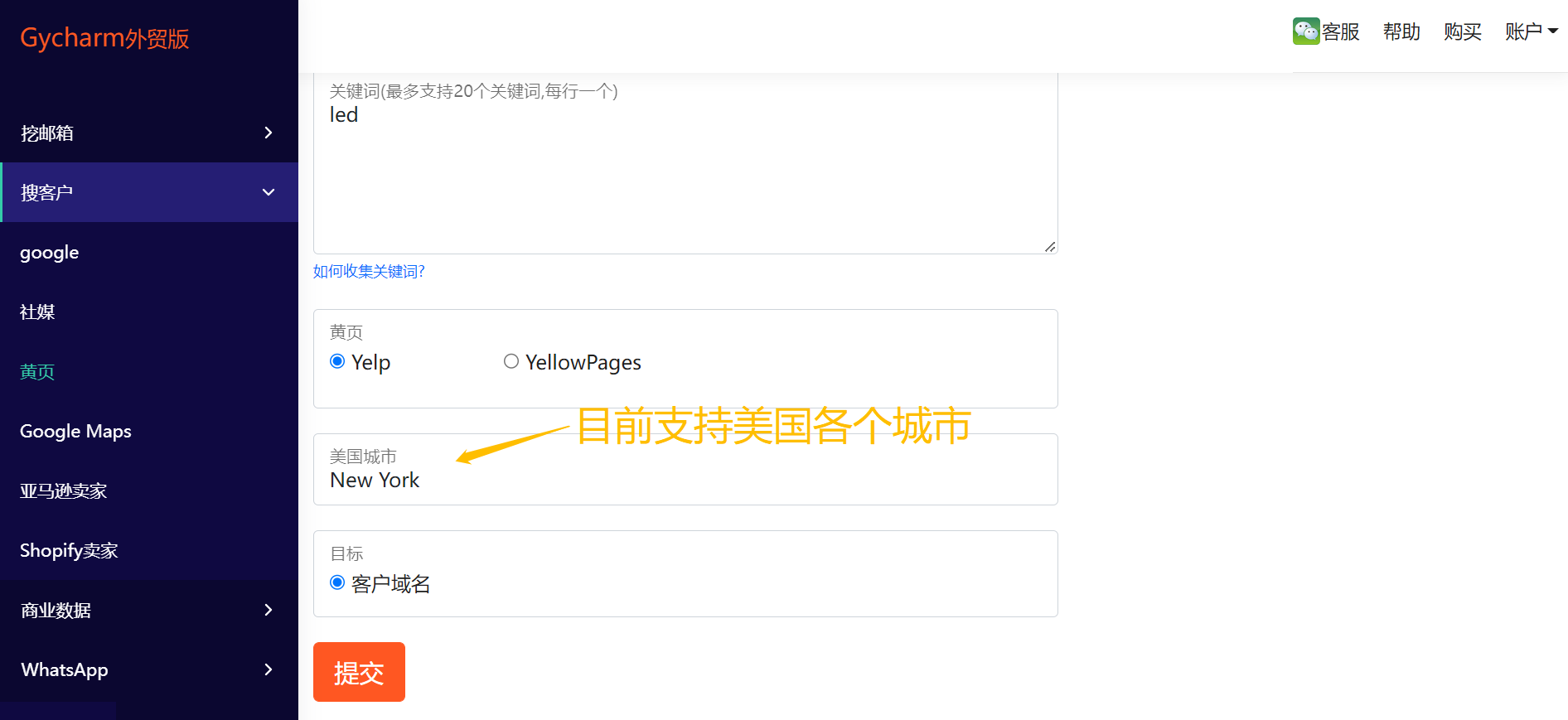Select the Yelp radio option
The image size is (1568, 720).
337,361
